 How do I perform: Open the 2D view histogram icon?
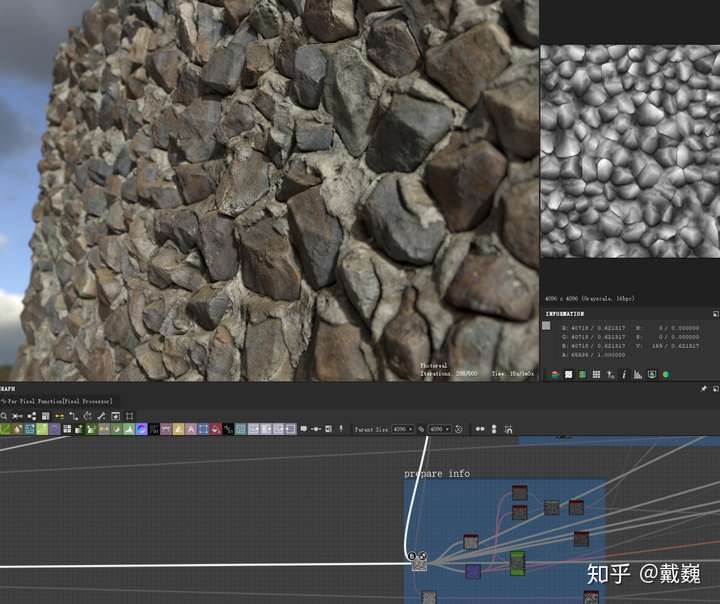[x=638, y=375]
